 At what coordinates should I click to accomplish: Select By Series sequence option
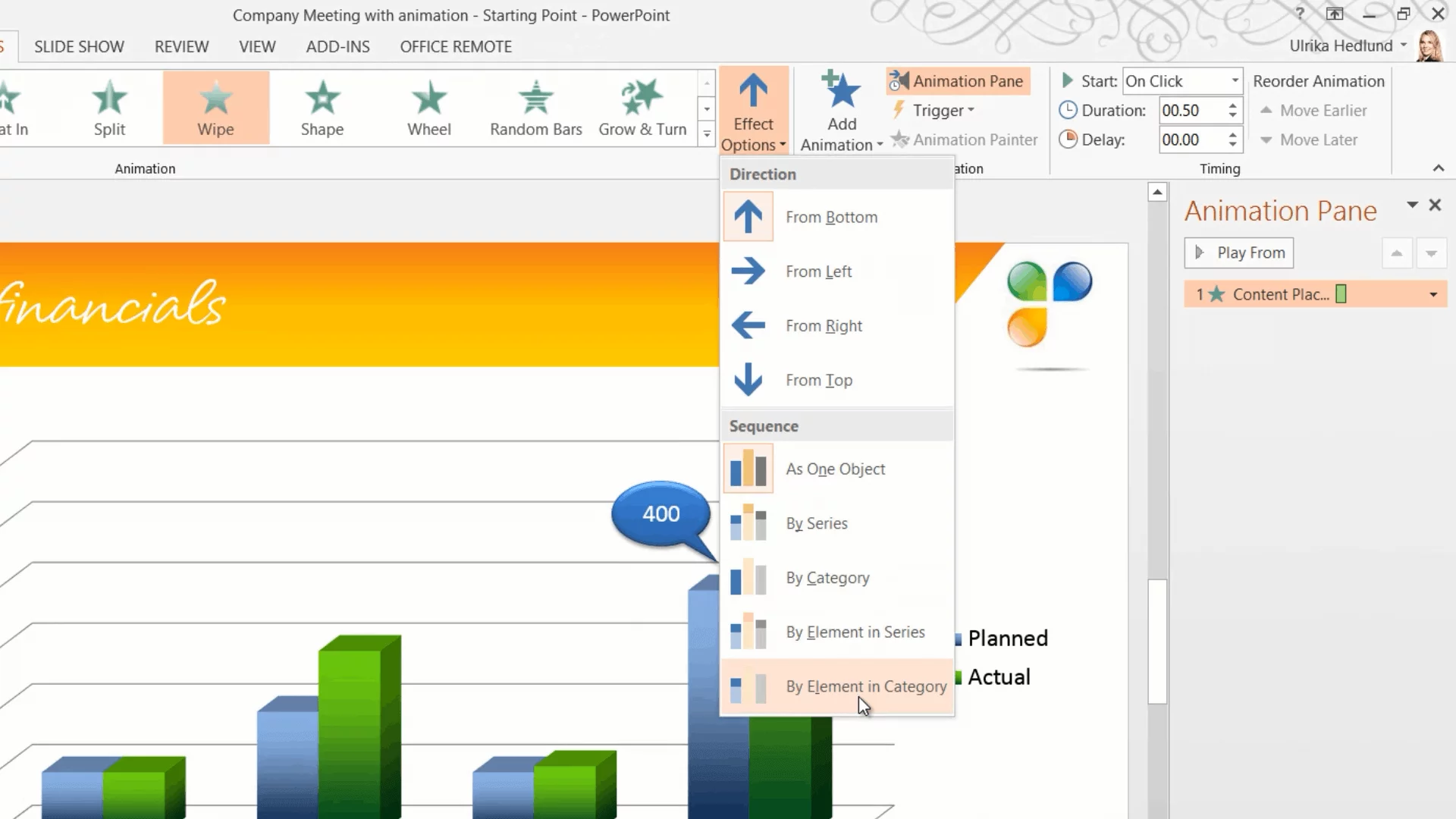(816, 523)
